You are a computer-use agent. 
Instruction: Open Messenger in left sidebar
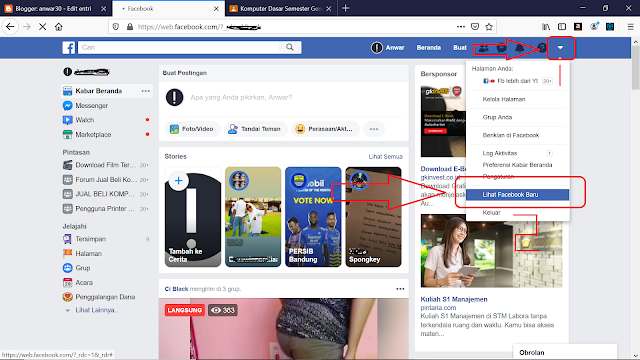(x=91, y=106)
